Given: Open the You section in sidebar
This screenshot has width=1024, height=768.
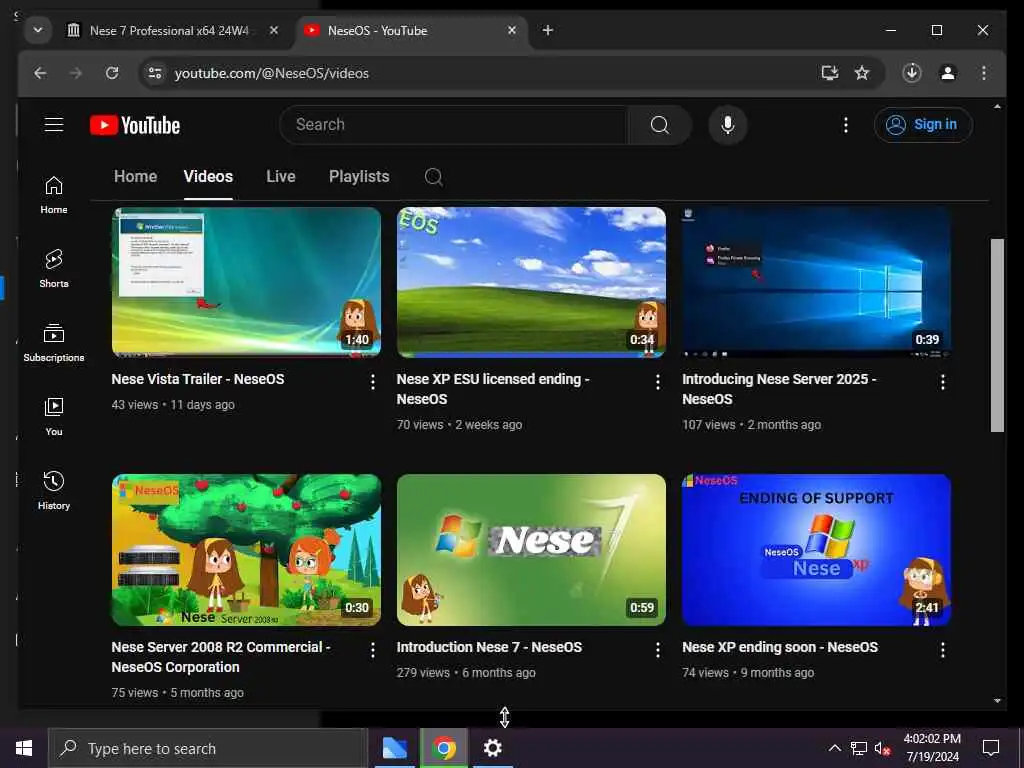Looking at the screenshot, I should tap(54, 417).
